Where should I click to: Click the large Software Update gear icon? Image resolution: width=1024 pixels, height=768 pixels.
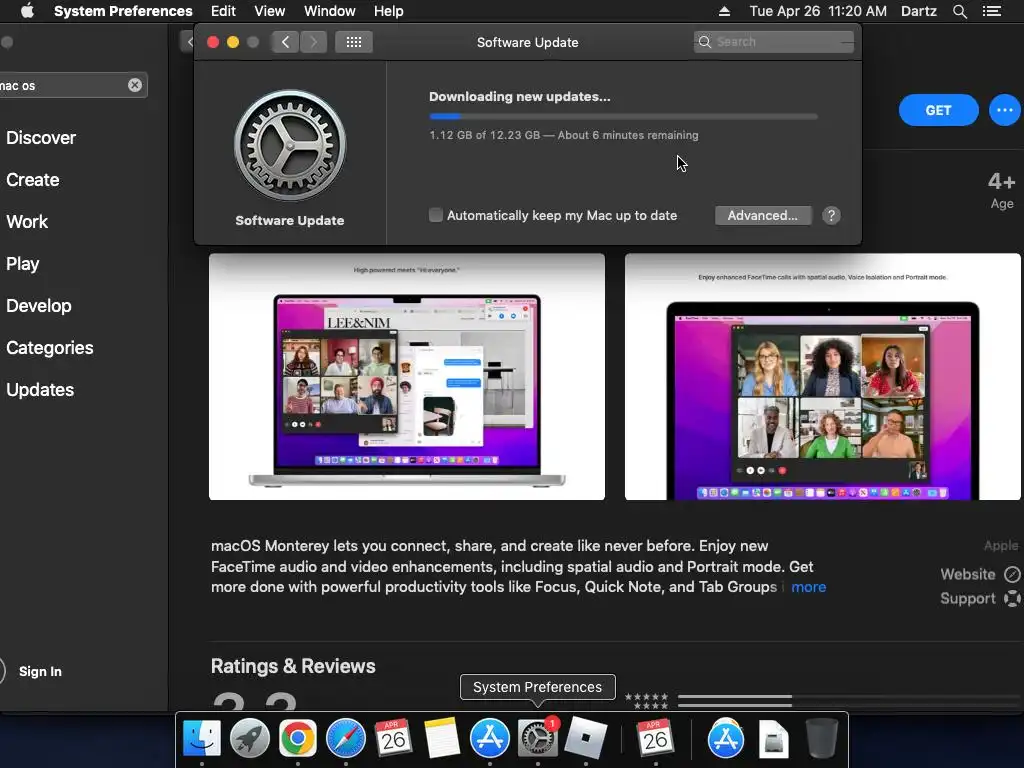point(290,145)
